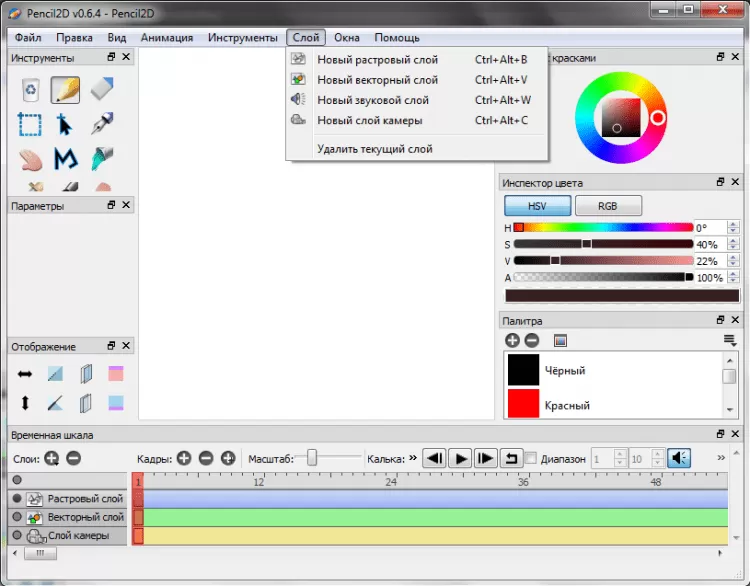
Task: Choose Удалить текущий слой
Action: 417,149
